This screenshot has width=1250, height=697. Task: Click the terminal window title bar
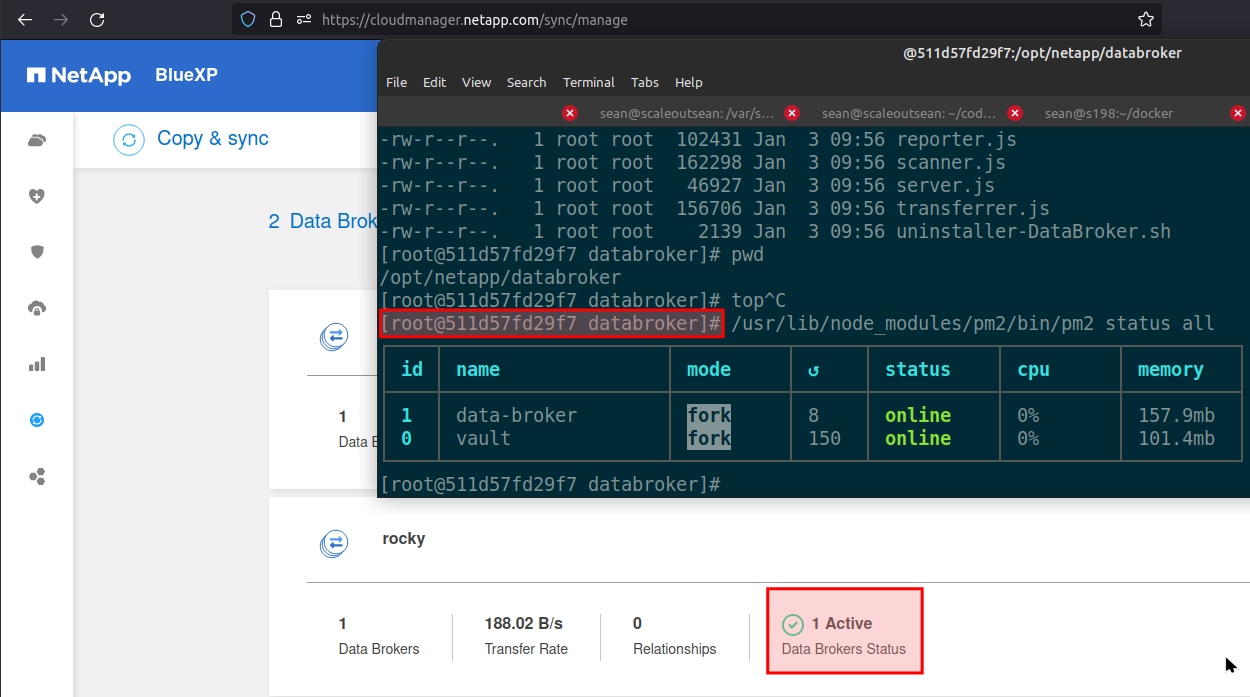point(813,53)
